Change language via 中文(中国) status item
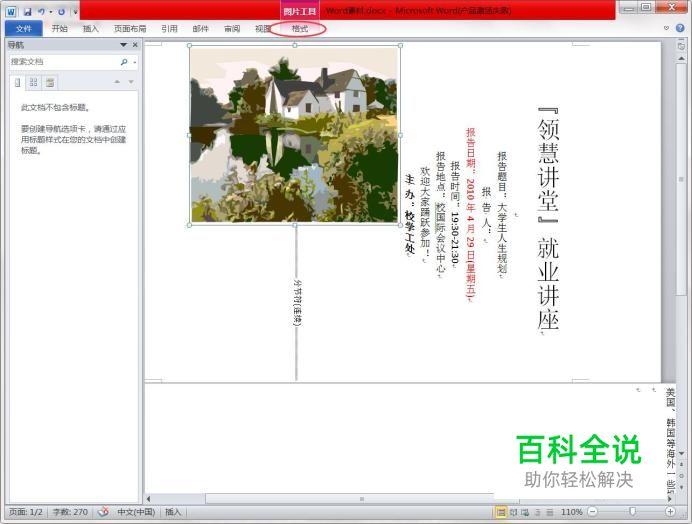 click(x=136, y=512)
